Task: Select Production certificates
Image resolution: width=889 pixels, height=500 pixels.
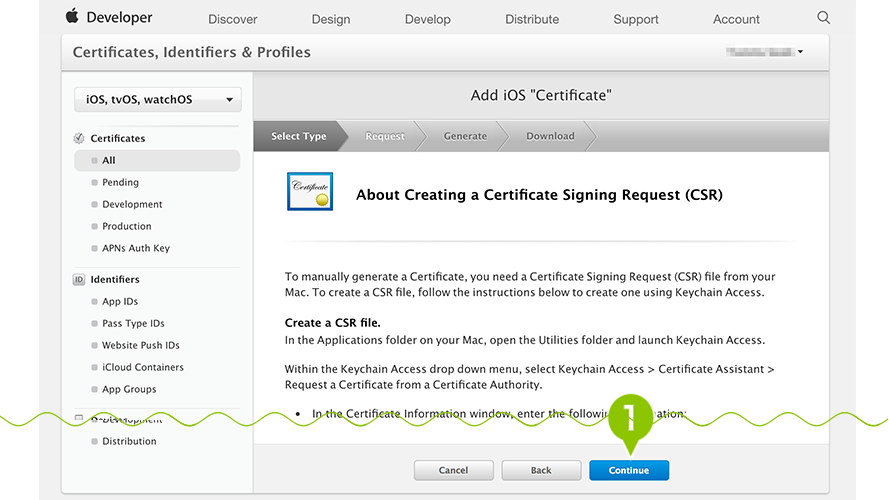Action: 126,226
